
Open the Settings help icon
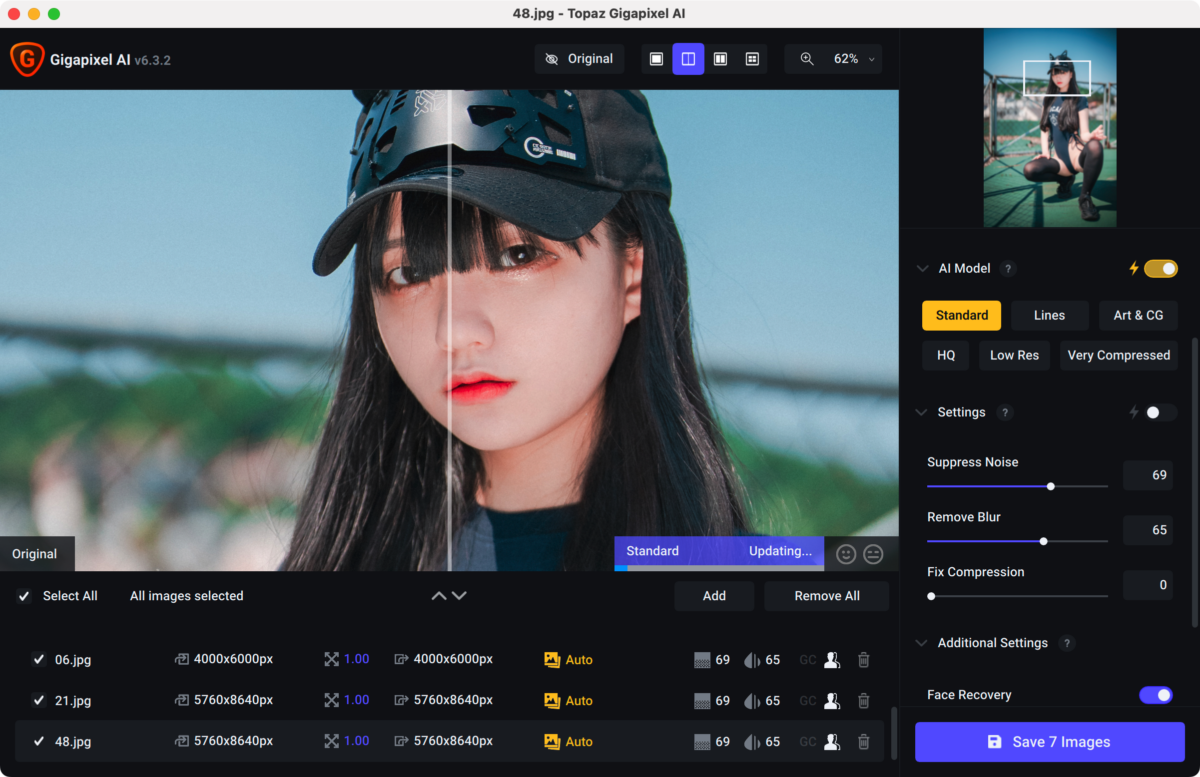(x=1005, y=412)
